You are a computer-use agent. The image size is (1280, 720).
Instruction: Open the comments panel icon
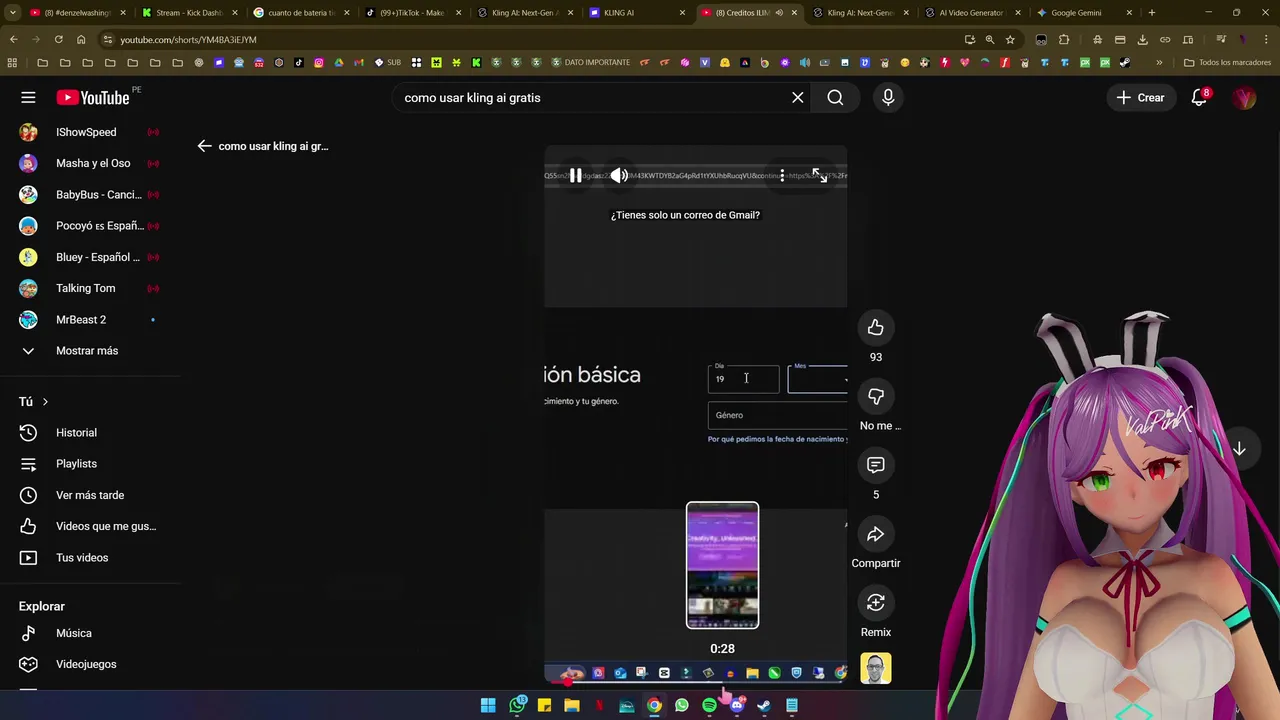(x=876, y=465)
